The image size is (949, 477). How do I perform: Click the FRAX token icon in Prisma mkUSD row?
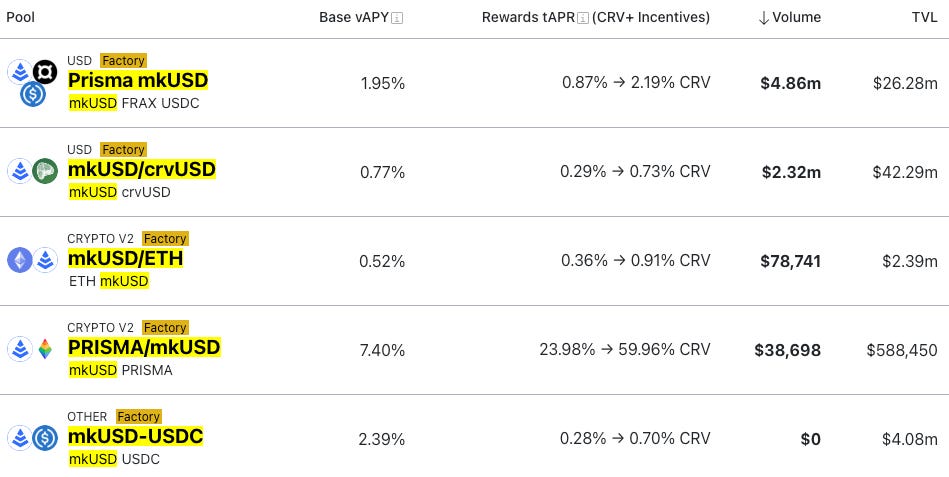45,71
